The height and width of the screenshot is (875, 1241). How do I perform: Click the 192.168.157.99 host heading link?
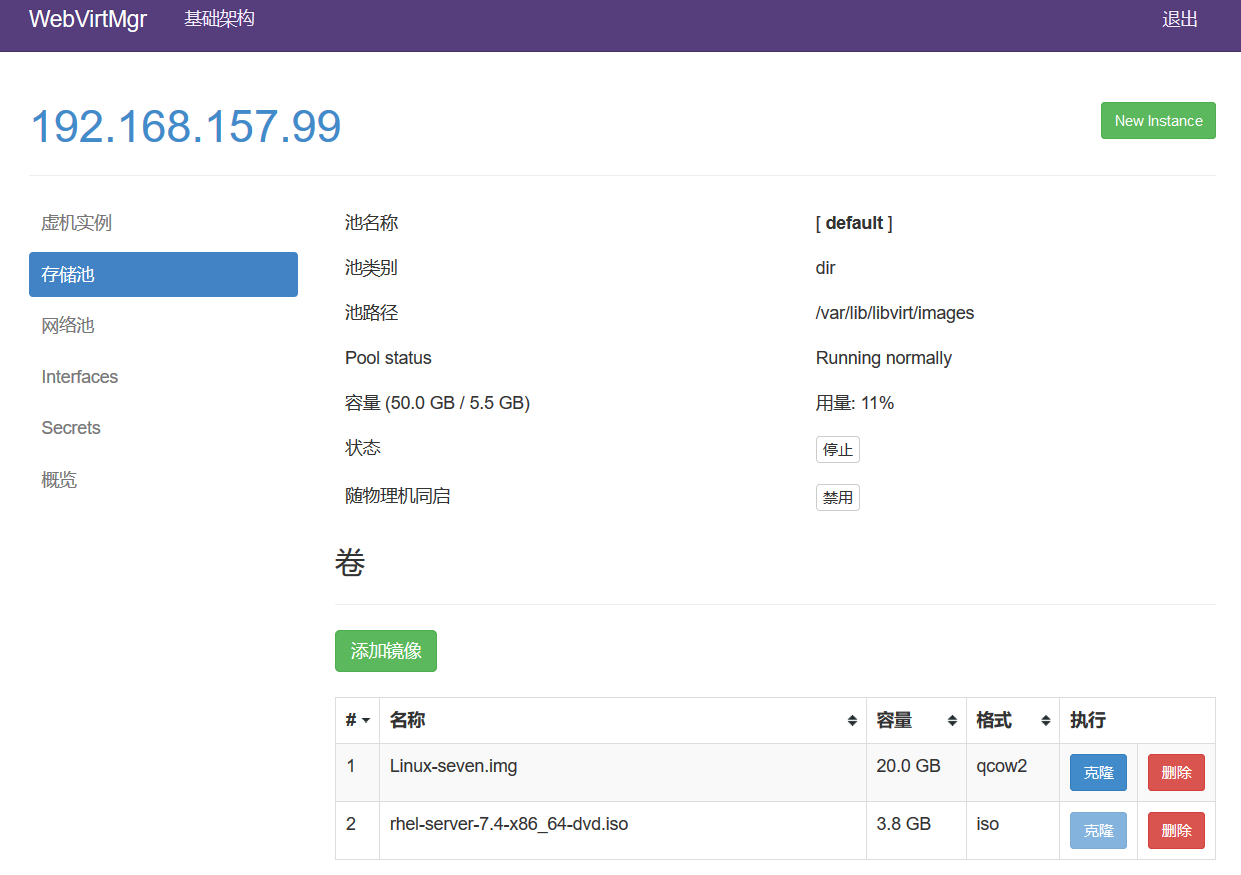(x=186, y=127)
